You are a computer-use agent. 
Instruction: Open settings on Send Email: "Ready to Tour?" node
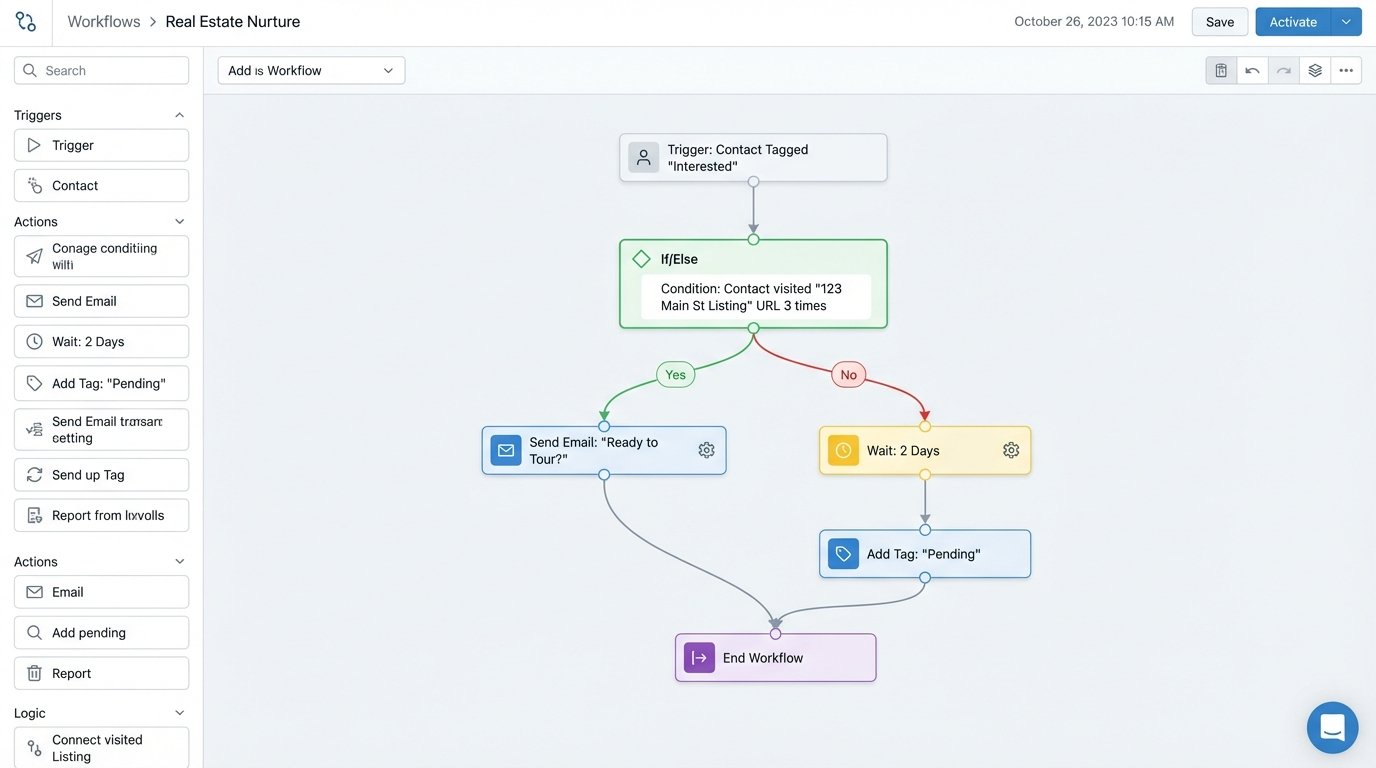coord(706,450)
